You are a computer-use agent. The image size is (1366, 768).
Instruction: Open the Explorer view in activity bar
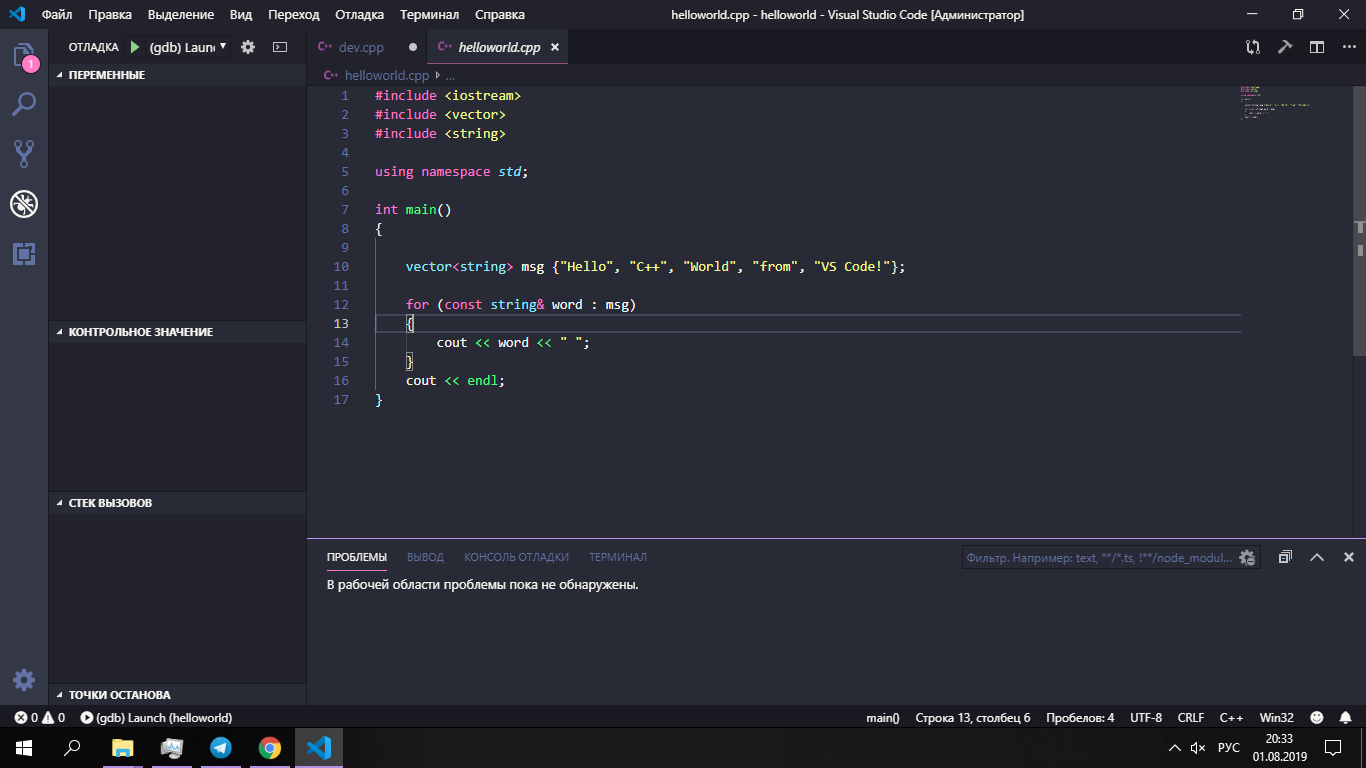coord(24,56)
